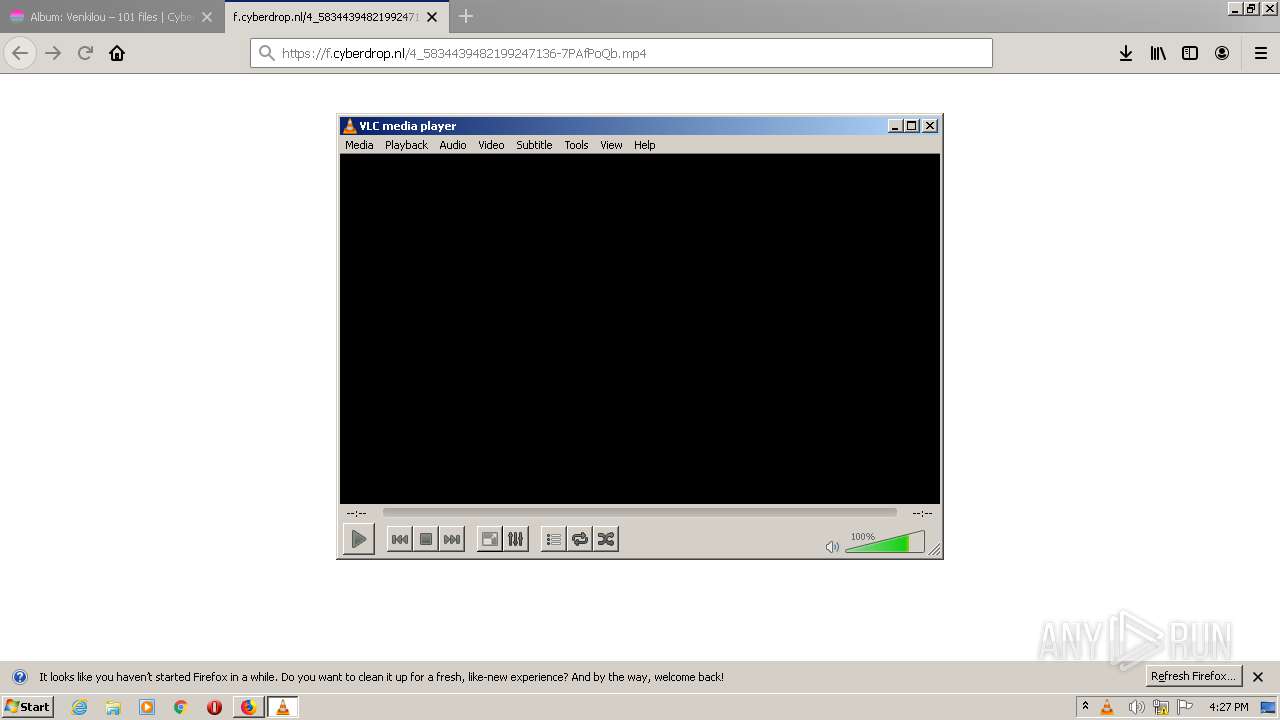Click the VLC play button
Viewport: 1280px width, 720px height.
click(x=358, y=539)
